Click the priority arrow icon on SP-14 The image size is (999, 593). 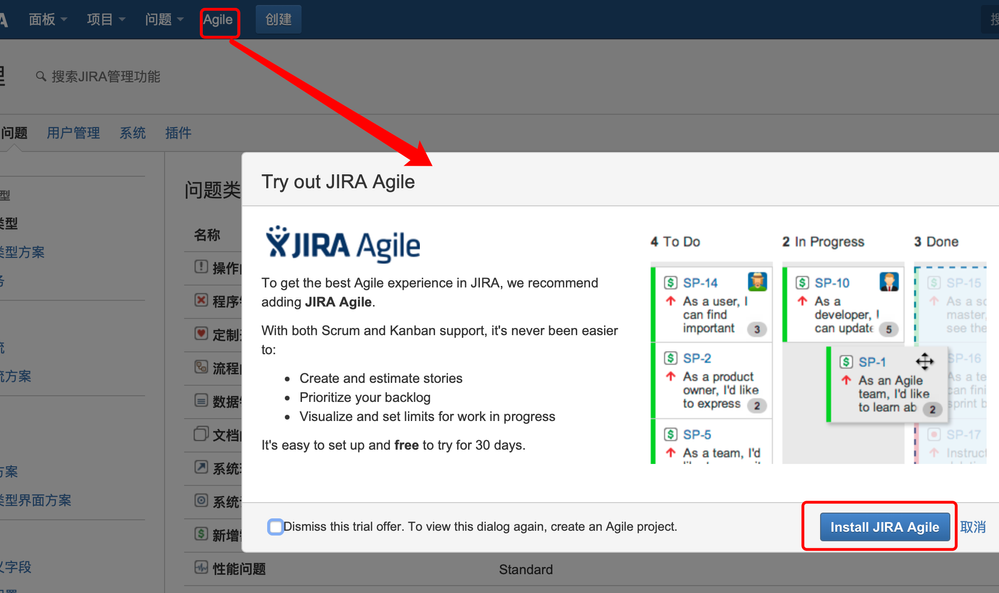pos(670,301)
